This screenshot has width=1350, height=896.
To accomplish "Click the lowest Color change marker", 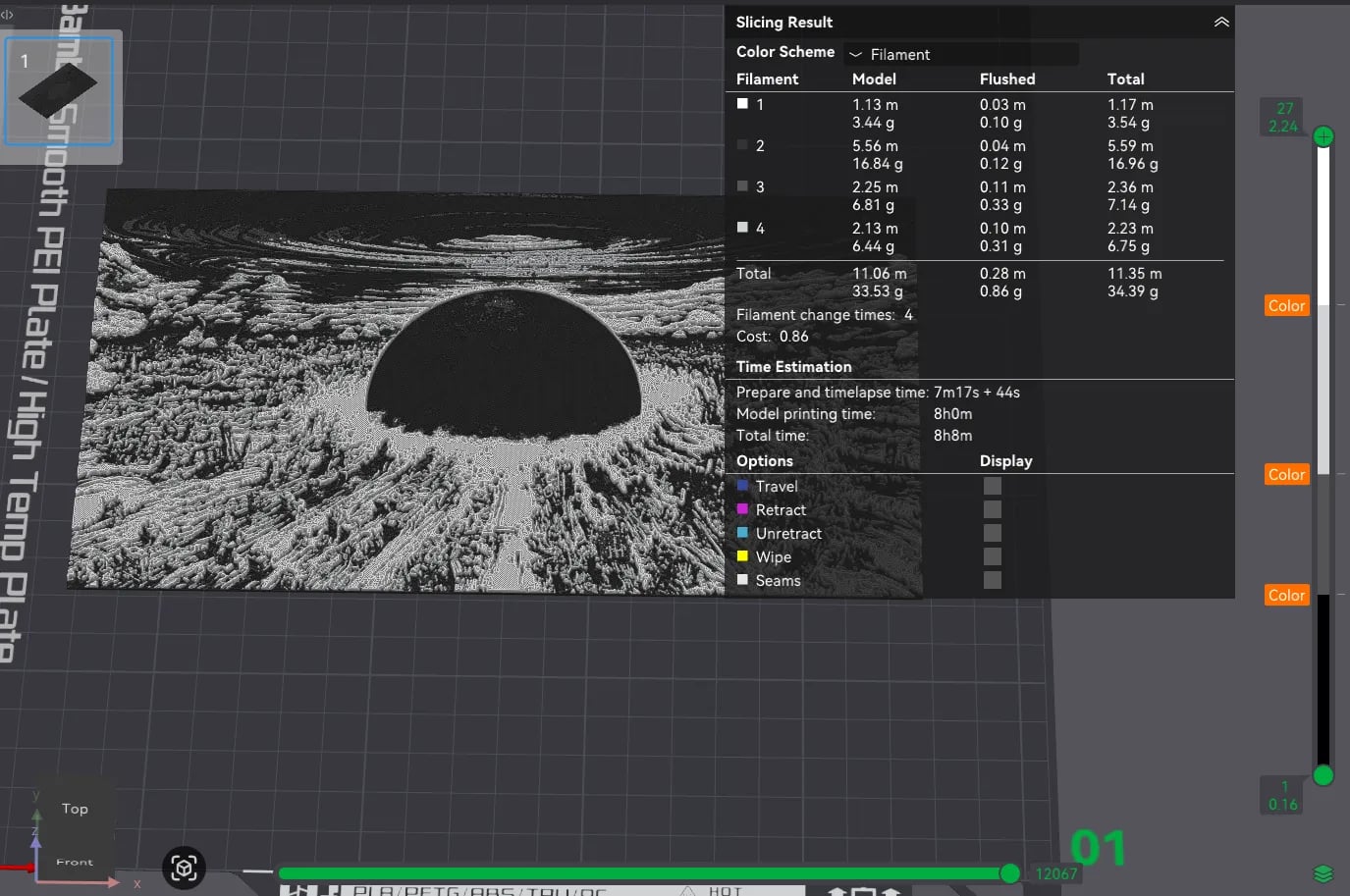I will (1286, 596).
